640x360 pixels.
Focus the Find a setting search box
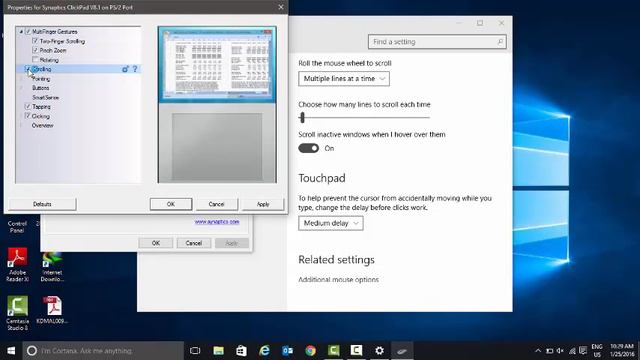click(437, 42)
